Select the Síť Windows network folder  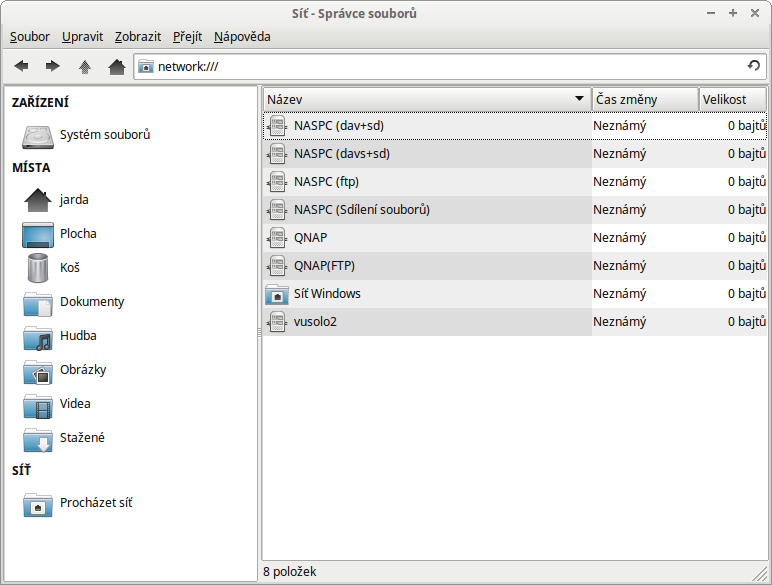pos(327,294)
